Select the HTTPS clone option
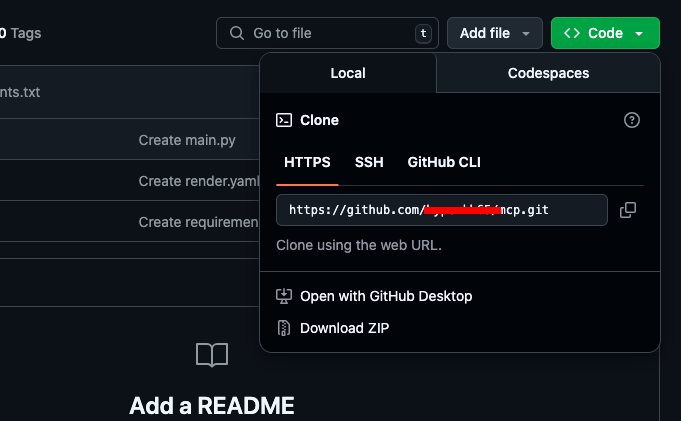The width and height of the screenshot is (681, 421). coord(307,162)
